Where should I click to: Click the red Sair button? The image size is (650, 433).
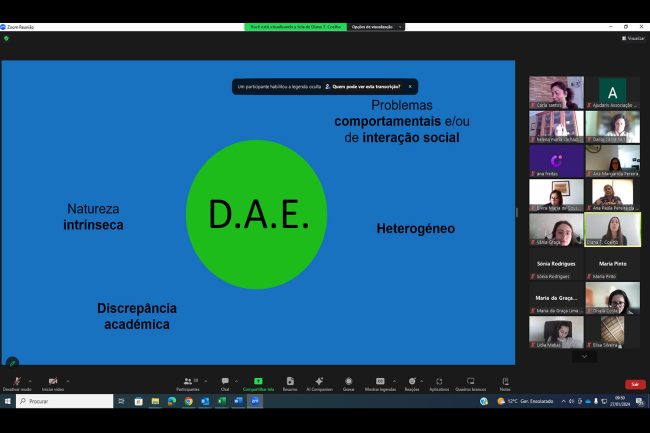(634, 384)
